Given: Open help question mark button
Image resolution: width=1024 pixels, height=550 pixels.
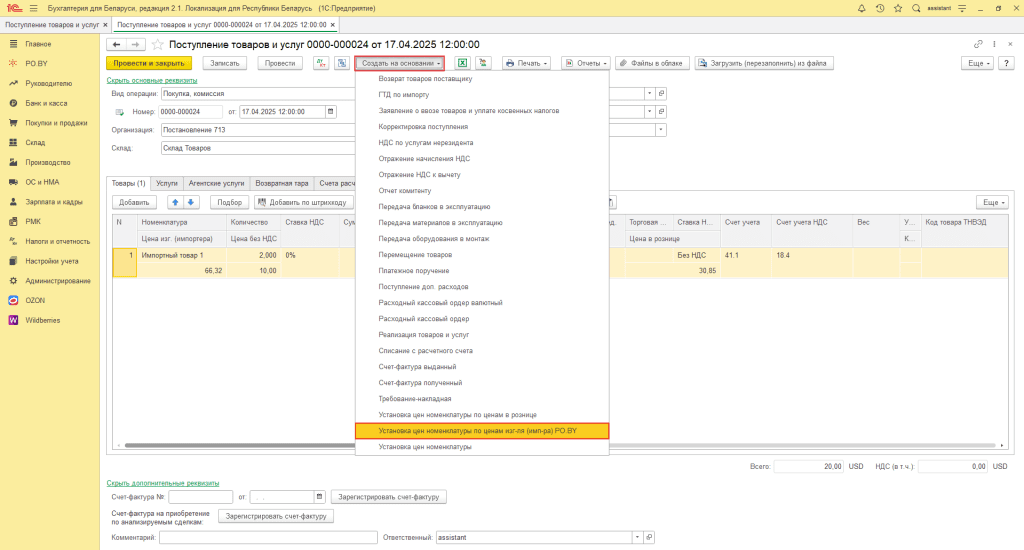Looking at the screenshot, I should 1006,63.
